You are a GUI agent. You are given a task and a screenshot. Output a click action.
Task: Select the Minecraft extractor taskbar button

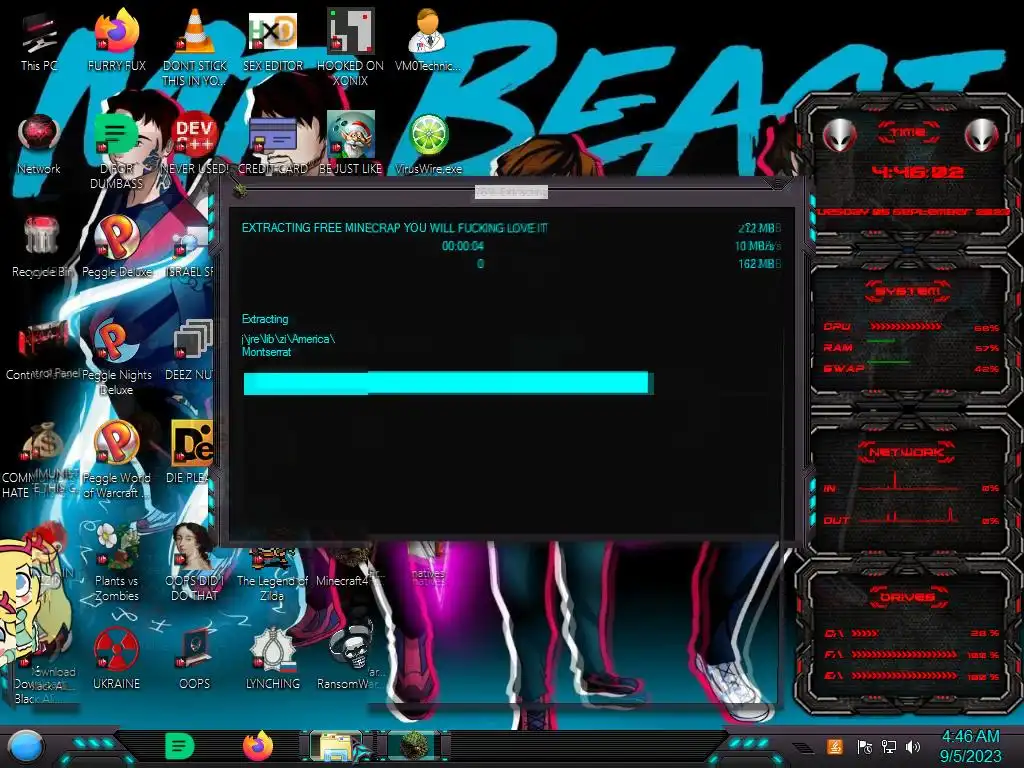(x=414, y=746)
